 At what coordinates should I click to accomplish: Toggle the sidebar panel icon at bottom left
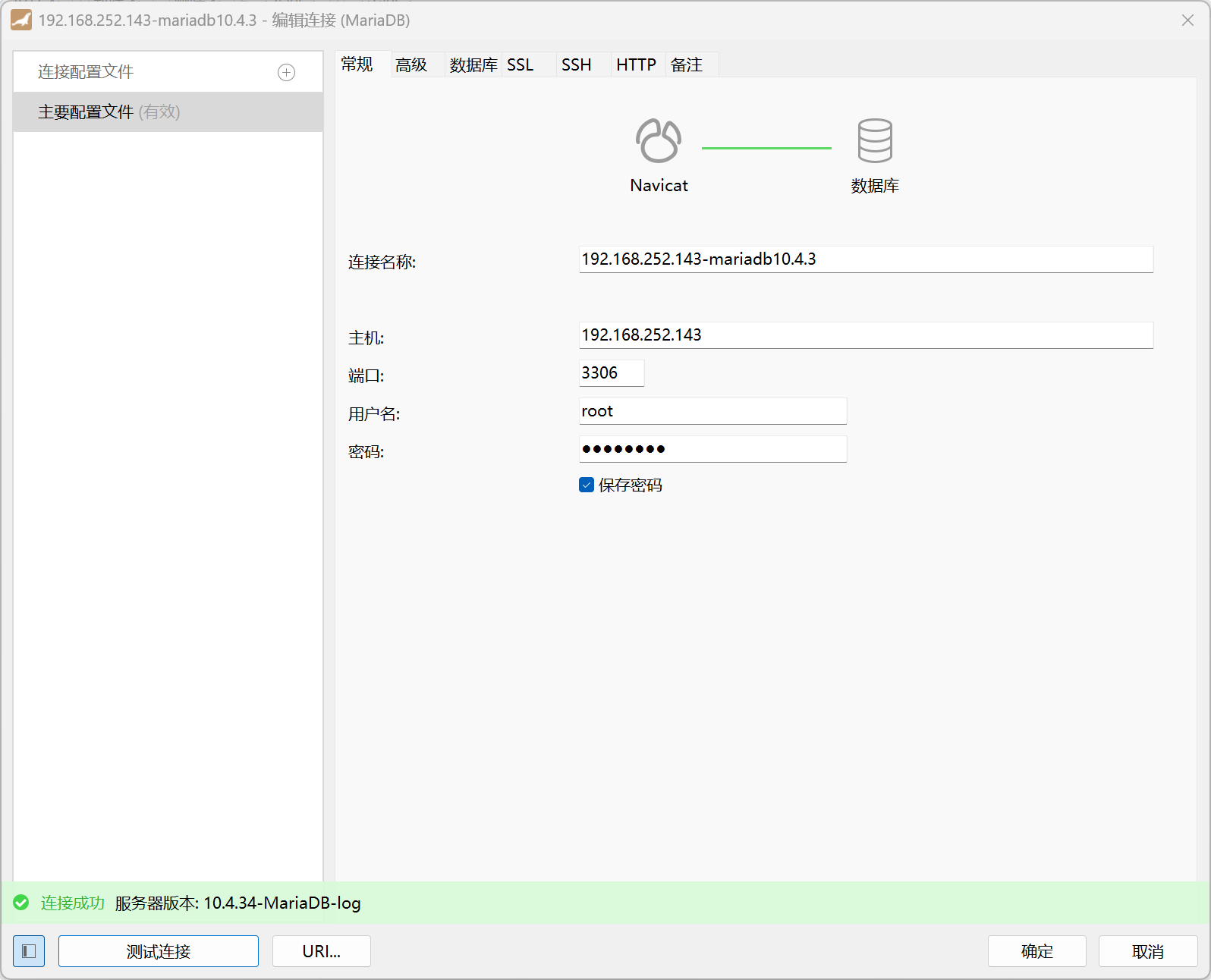(x=29, y=951)
